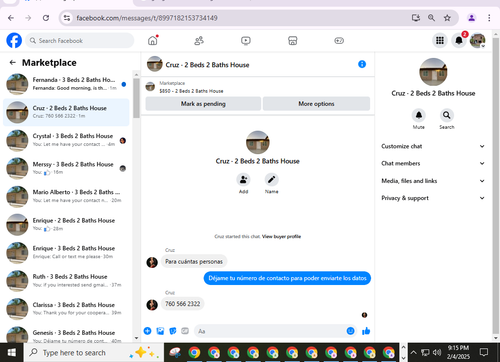This screenshot has width=500, height=362.
Task: Click the Name pencil edit icon
Action: [271, 179]
